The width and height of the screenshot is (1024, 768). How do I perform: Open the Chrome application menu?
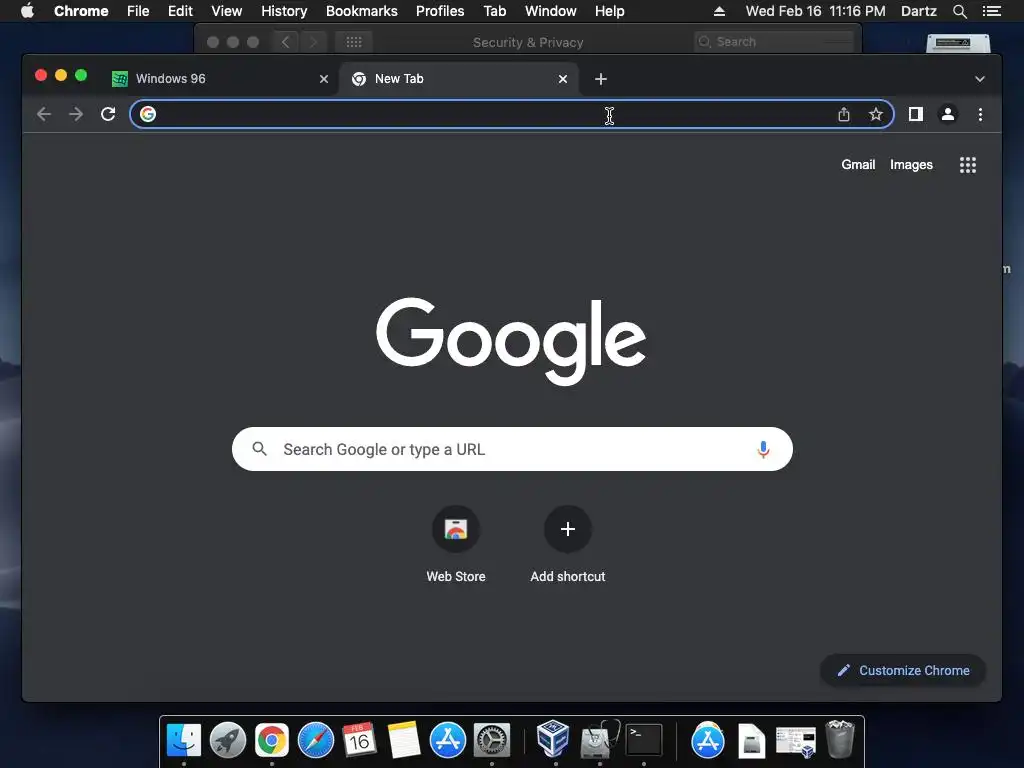coord(81,11)
